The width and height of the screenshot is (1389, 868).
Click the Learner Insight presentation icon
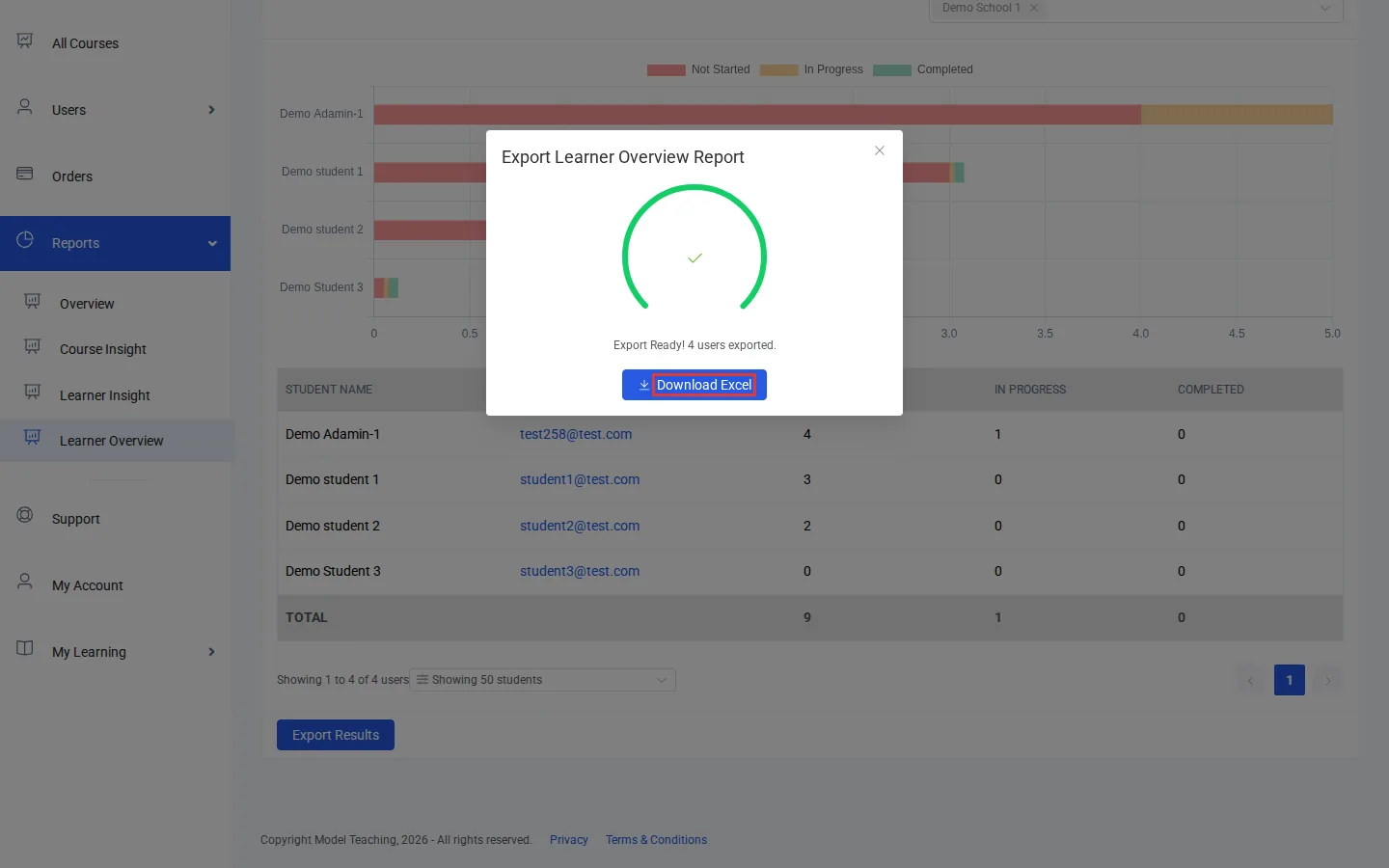pos(32,393)
